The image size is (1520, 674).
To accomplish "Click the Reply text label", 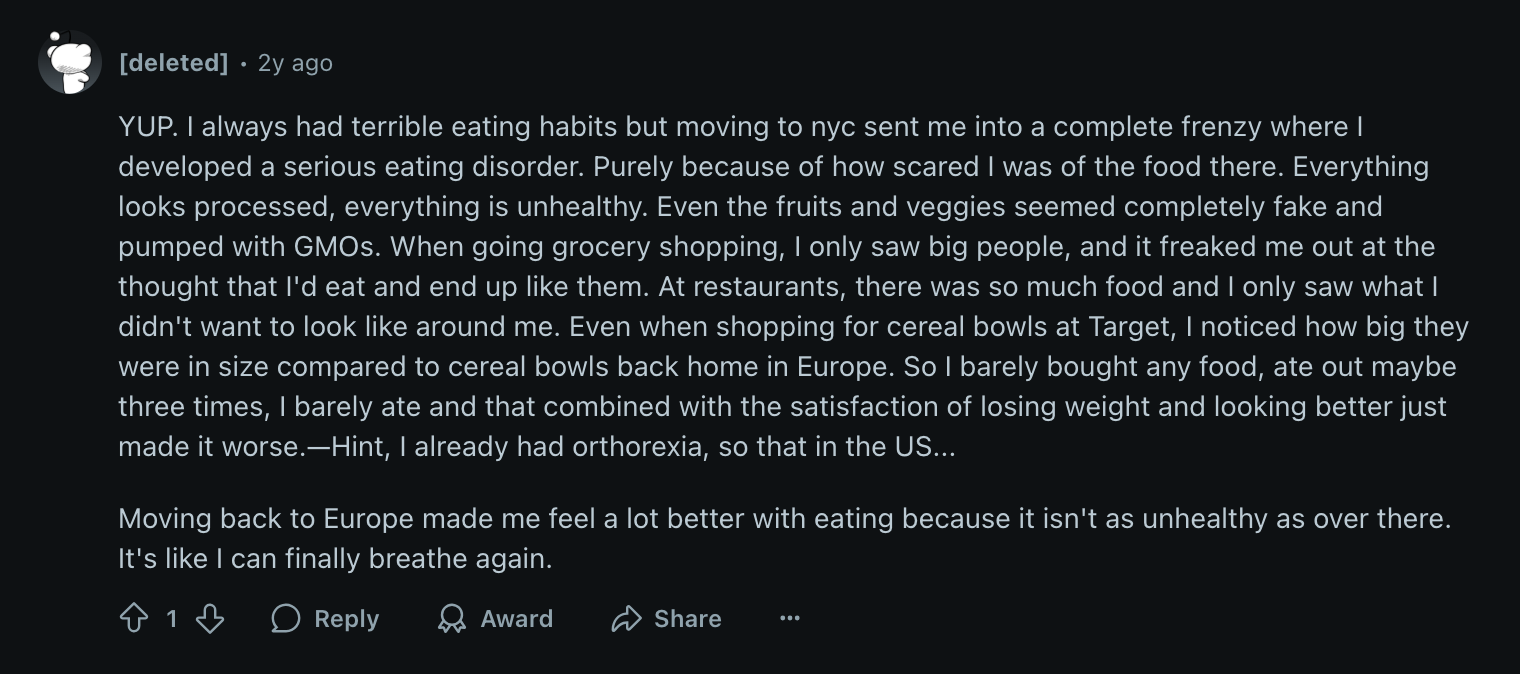I will pyautogui.click(x=346, y=619).
